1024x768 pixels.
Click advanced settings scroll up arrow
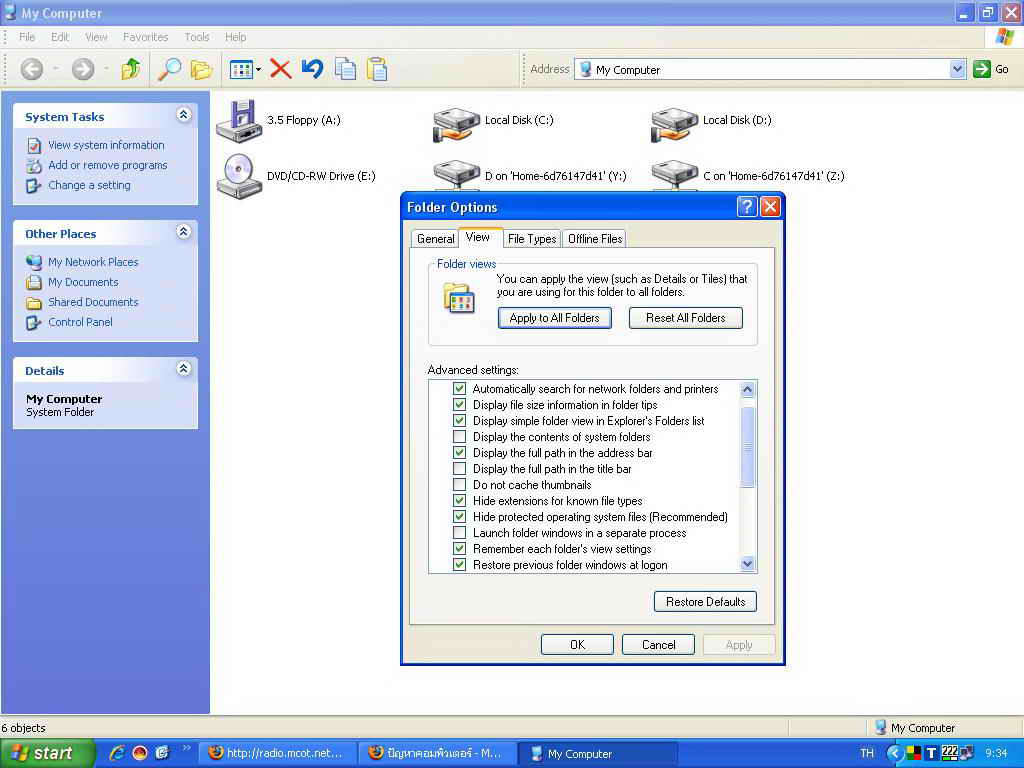click(748, 390)
